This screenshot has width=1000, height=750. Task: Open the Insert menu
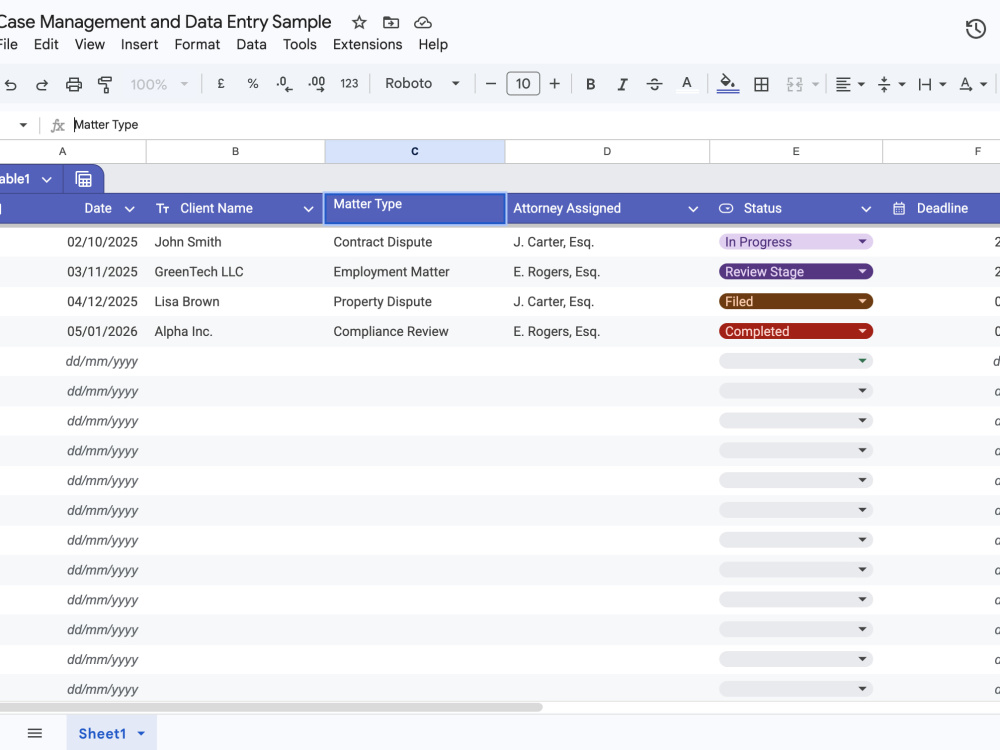click(x=139, y=45)
